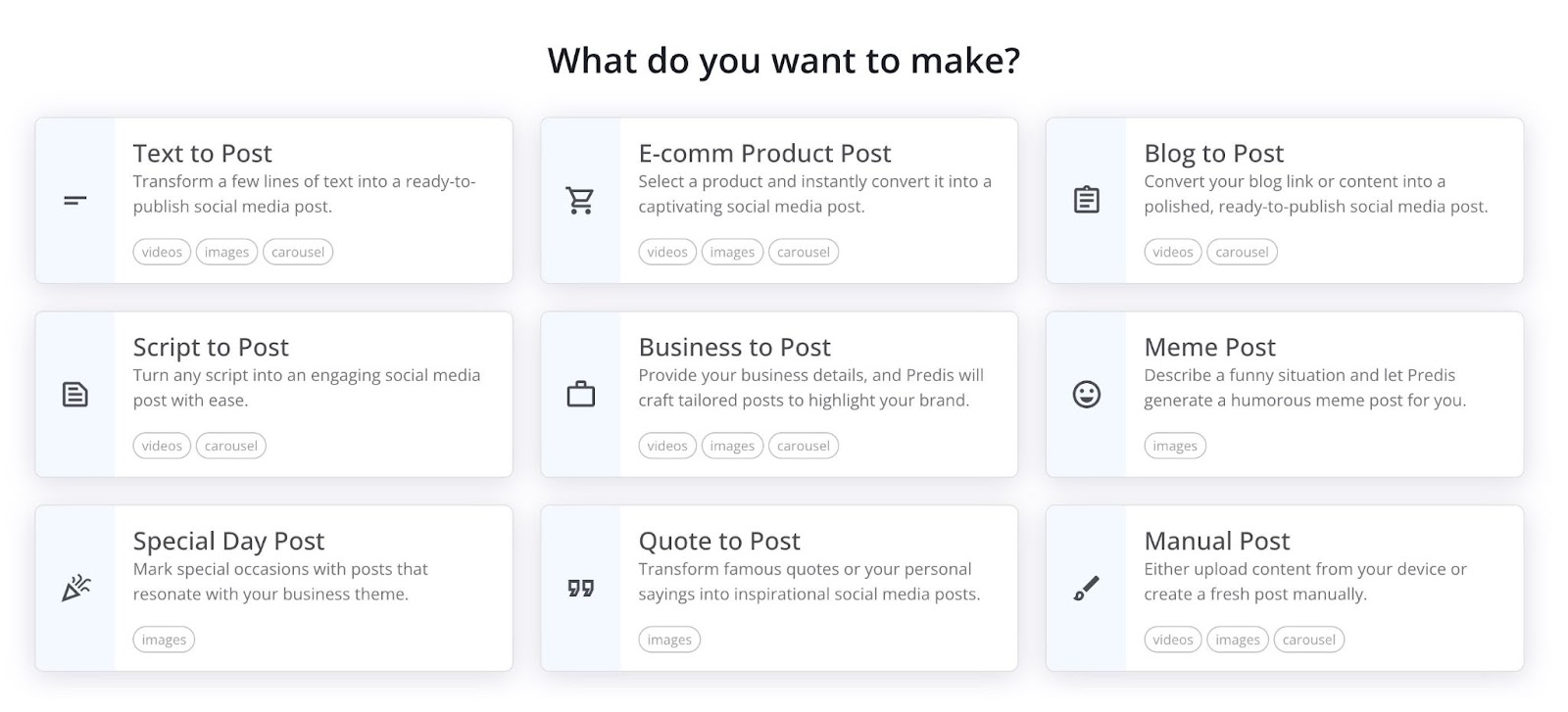Click the images tag under Quote to Post
This screenshot has width=1568, height=712.
click(669, 639)
